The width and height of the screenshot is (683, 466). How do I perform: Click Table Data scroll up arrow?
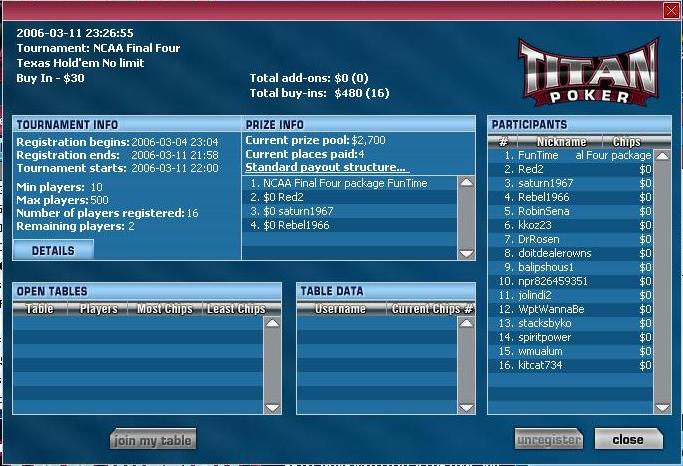click(x=466, y=323)
